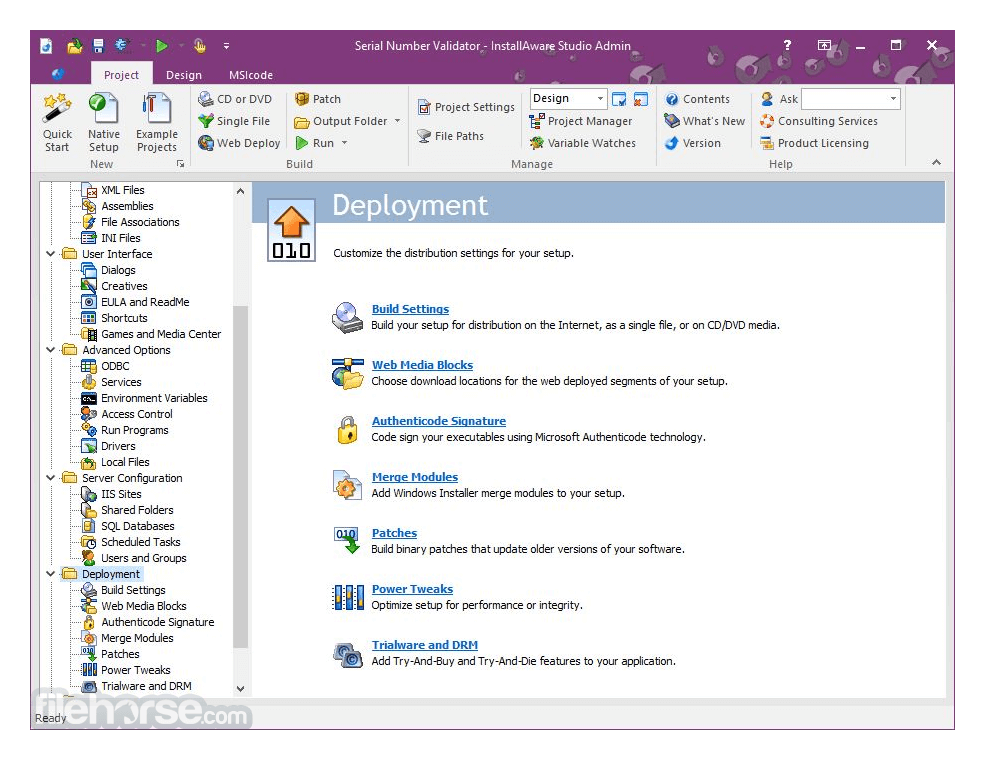The width and height of the screenshot is (985, 760).
Task: Click the Power Tweaks sliders icon in page
Action: click(x=347, y=597)
